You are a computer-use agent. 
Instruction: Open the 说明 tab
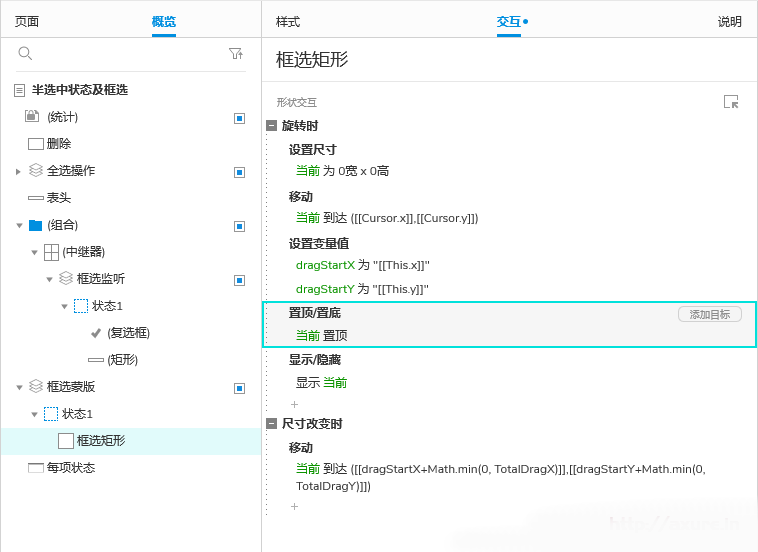[x=729, y=22]
